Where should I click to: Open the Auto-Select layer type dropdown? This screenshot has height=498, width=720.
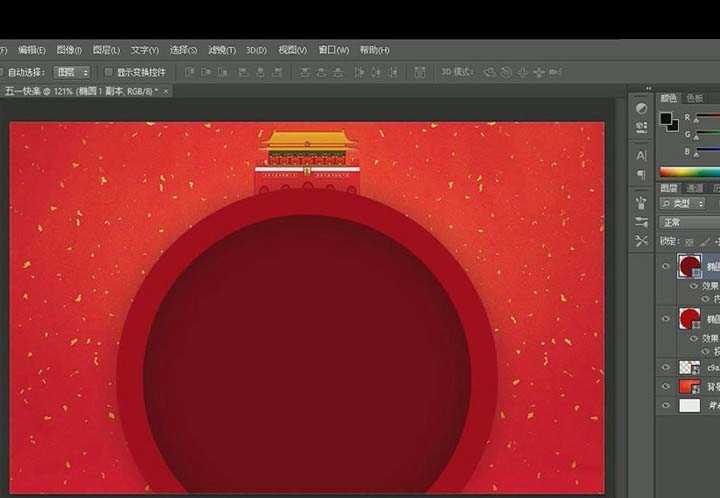coord(72,72)
